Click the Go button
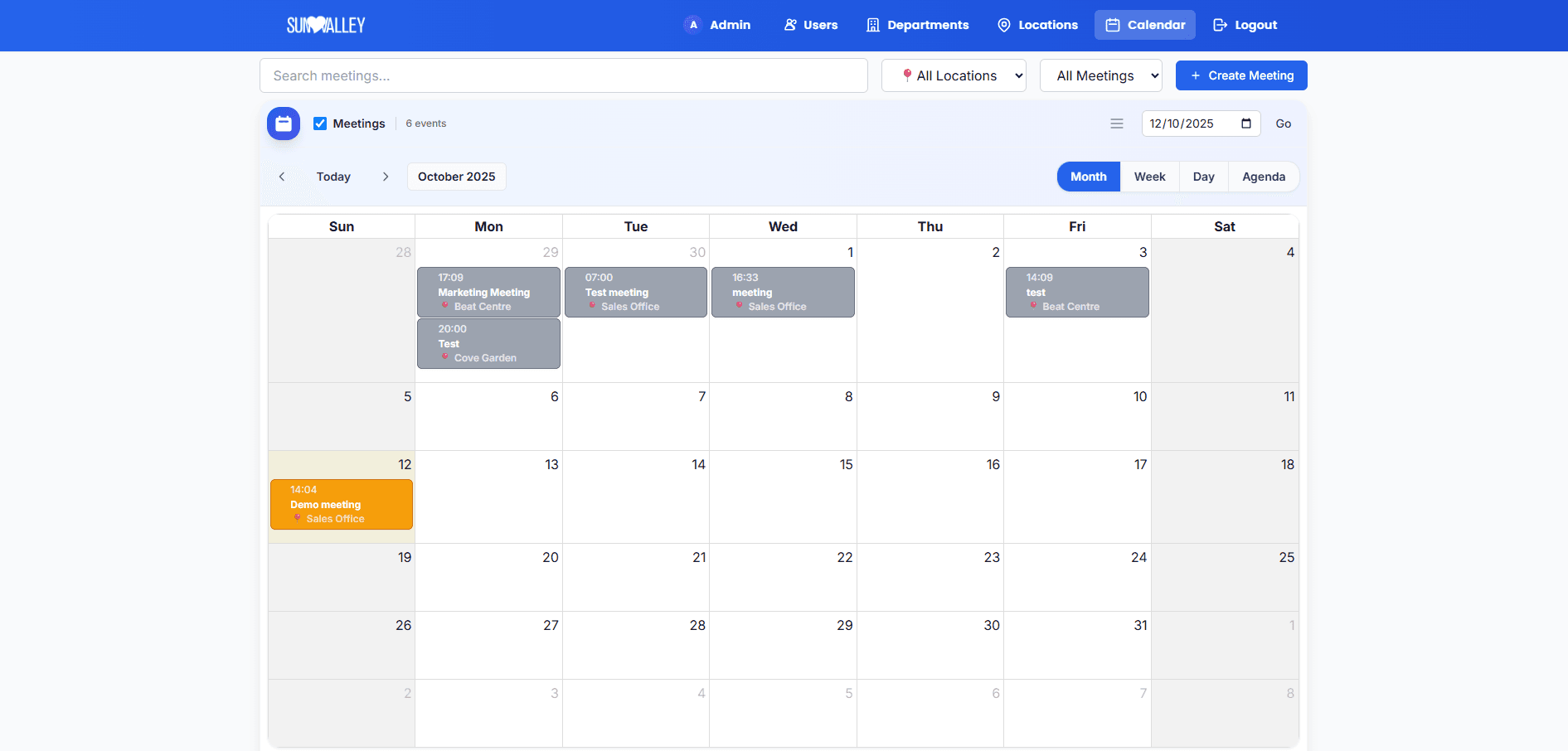 1284,124
